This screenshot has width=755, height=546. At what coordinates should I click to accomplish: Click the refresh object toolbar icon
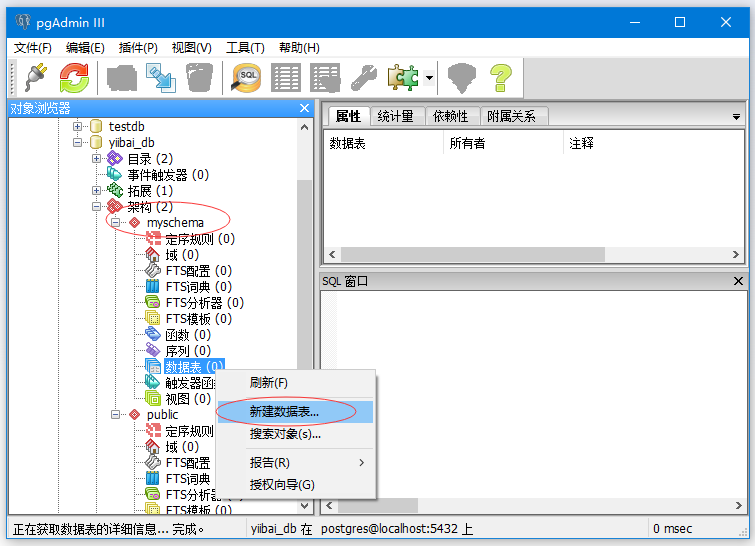pyautogui.click(x=74, y=77)
